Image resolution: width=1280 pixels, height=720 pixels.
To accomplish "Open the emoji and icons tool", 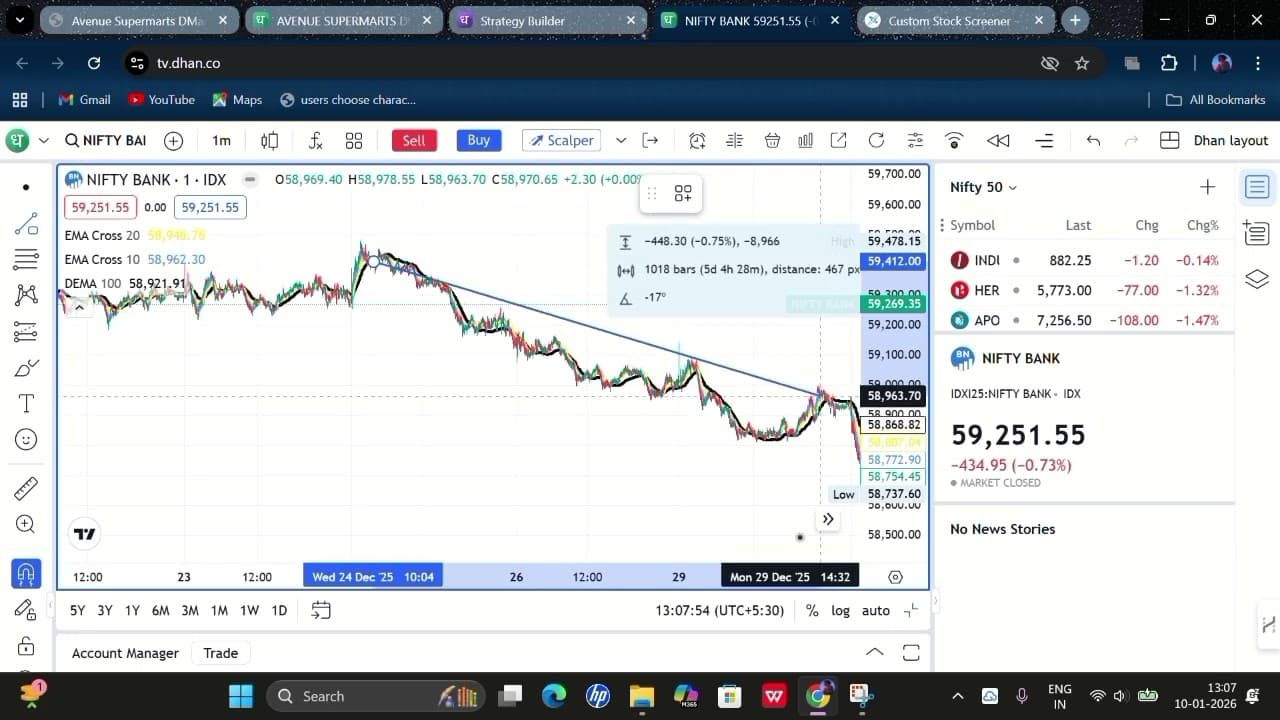I will click(x=26, y=439).
